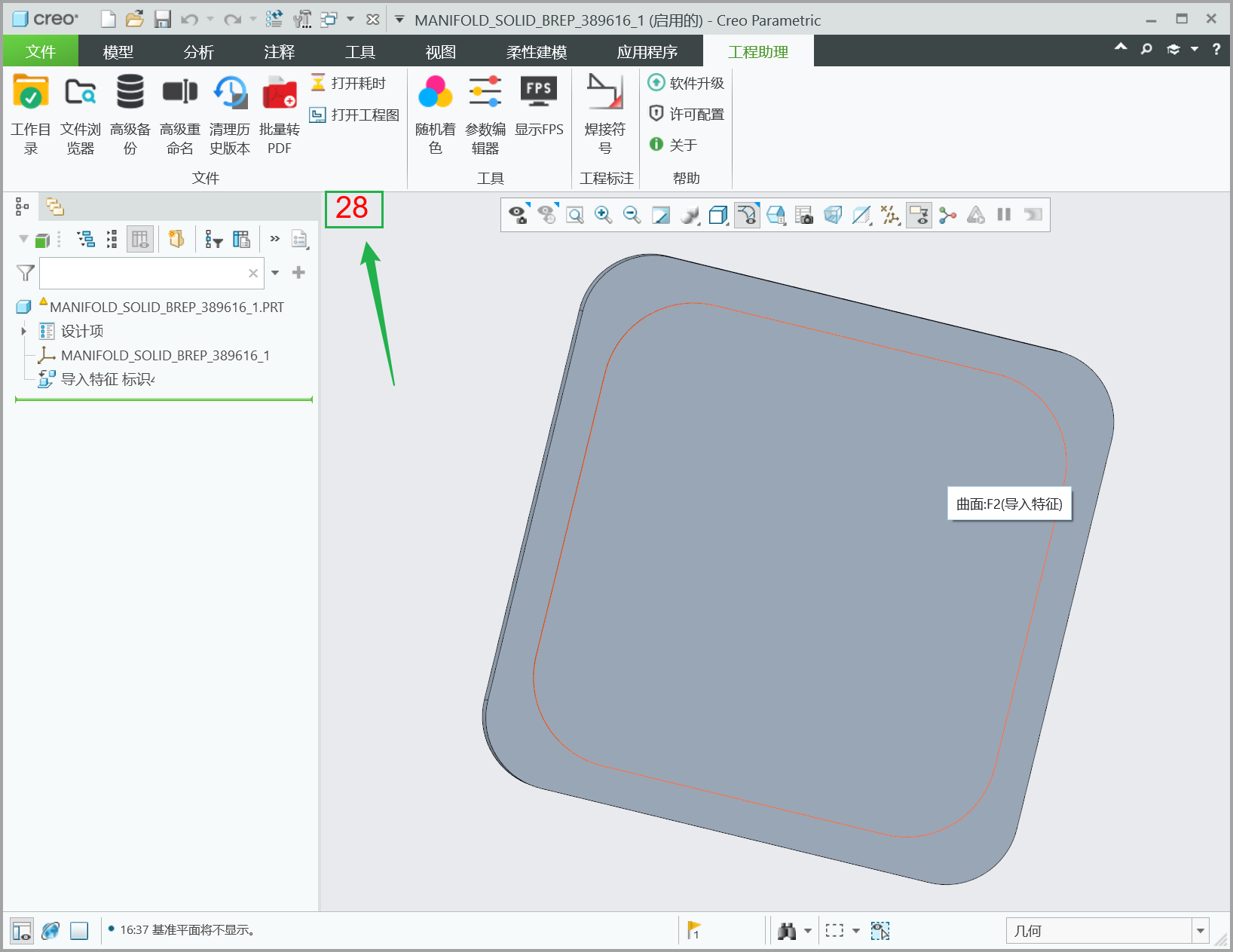
Task: Open the model tree search filter dropdown arrow
Action: tap(275, 273)
